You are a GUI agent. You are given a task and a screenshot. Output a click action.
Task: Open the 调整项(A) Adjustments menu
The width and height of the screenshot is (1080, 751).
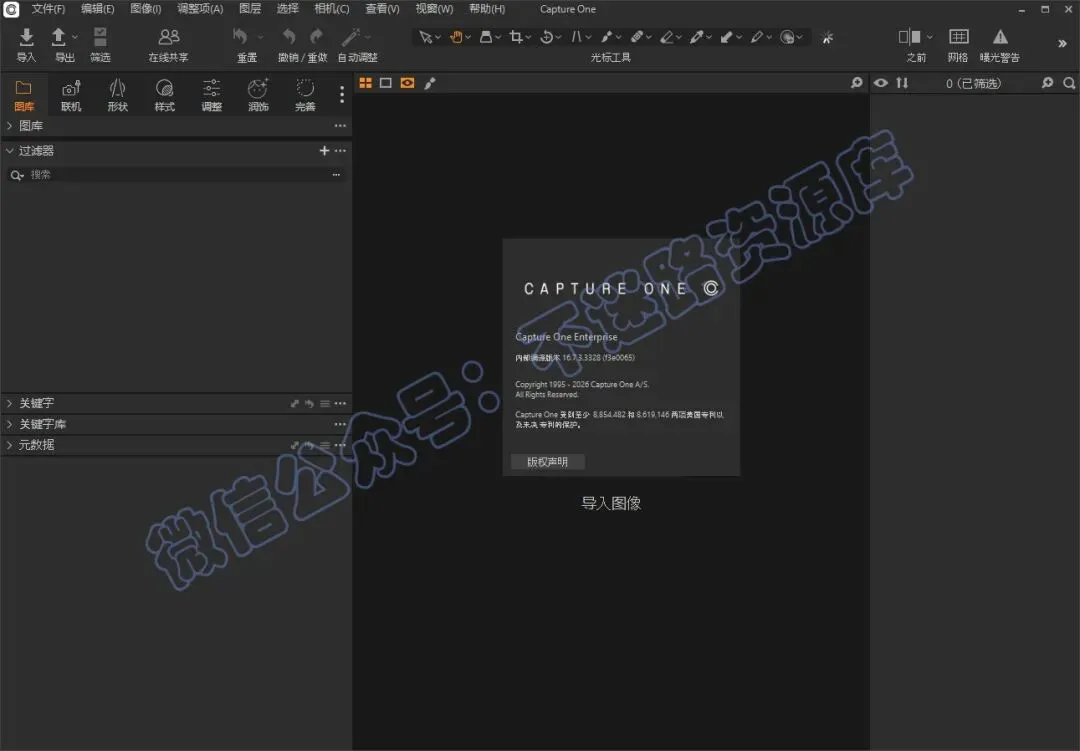200,9
